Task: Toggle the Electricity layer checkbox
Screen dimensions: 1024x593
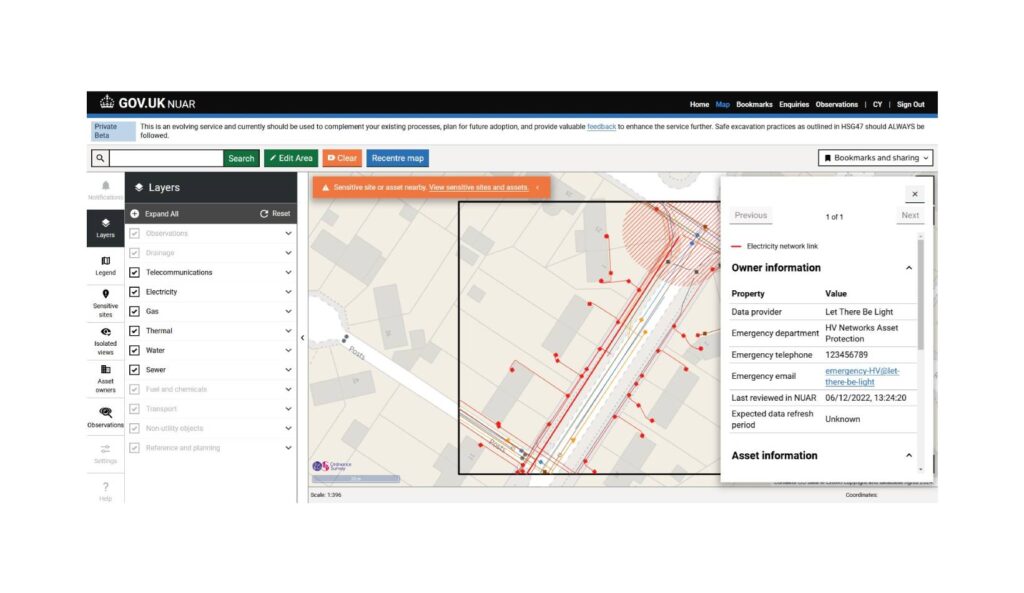Action: tap(135, 292)
